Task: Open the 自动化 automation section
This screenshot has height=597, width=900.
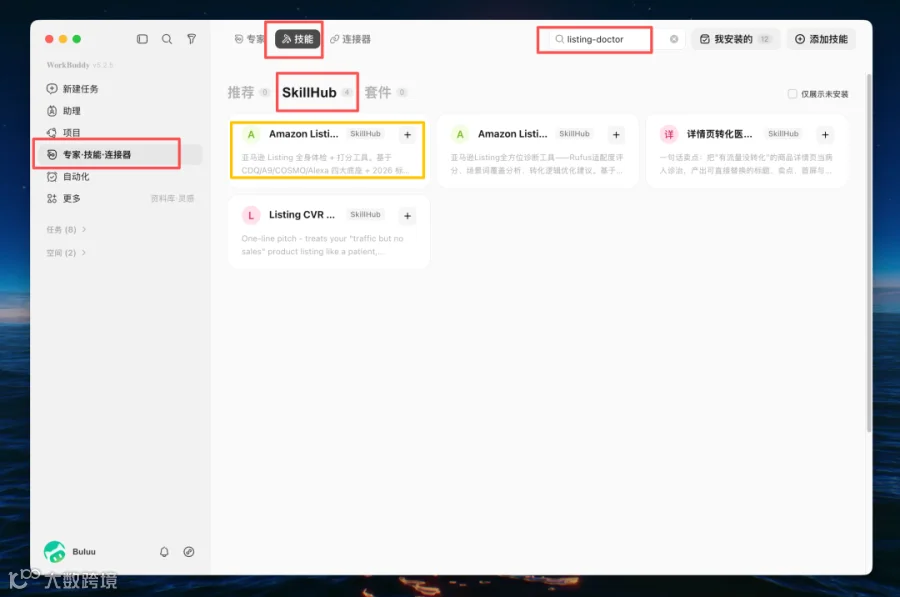Action: (68, 176)
